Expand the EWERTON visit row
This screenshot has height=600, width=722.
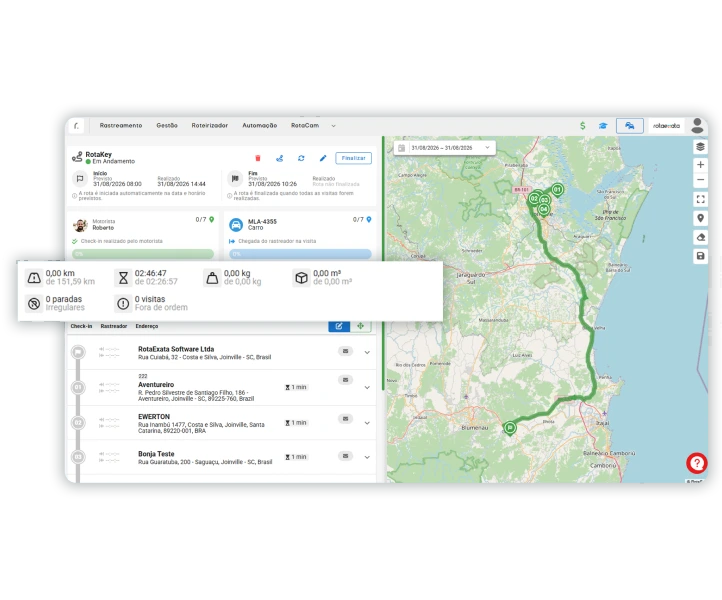(x=367, y=423)
